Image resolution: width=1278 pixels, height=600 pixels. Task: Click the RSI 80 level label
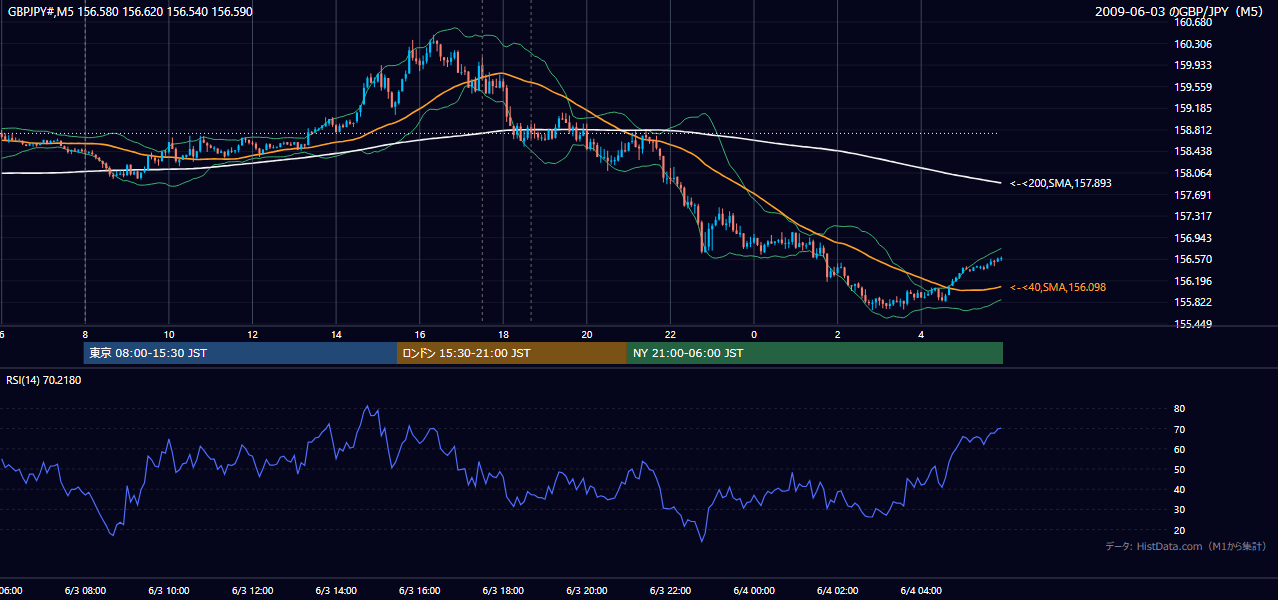click(1179, 409)
